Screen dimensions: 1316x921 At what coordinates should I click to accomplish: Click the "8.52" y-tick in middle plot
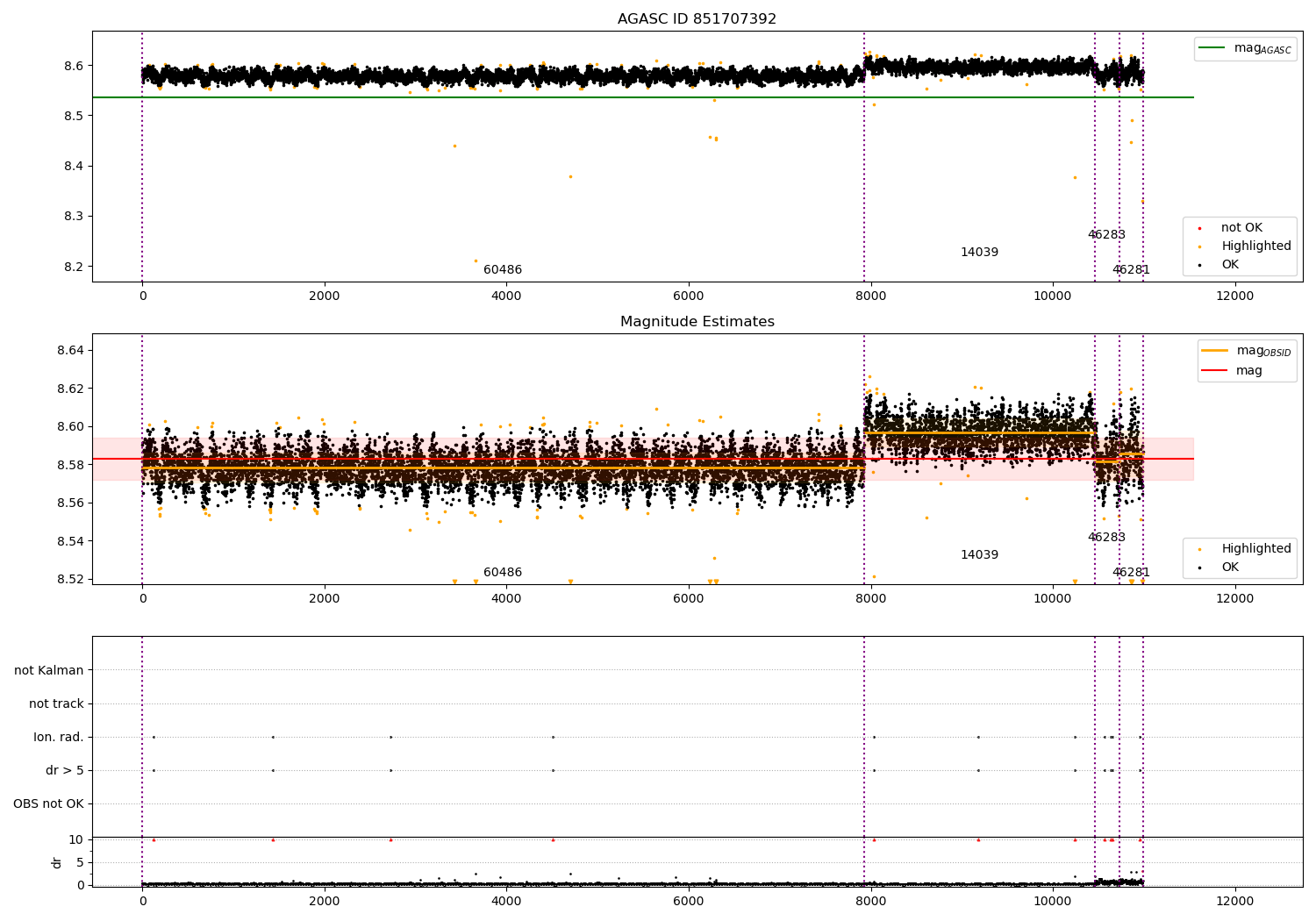(x=70, y=580)
